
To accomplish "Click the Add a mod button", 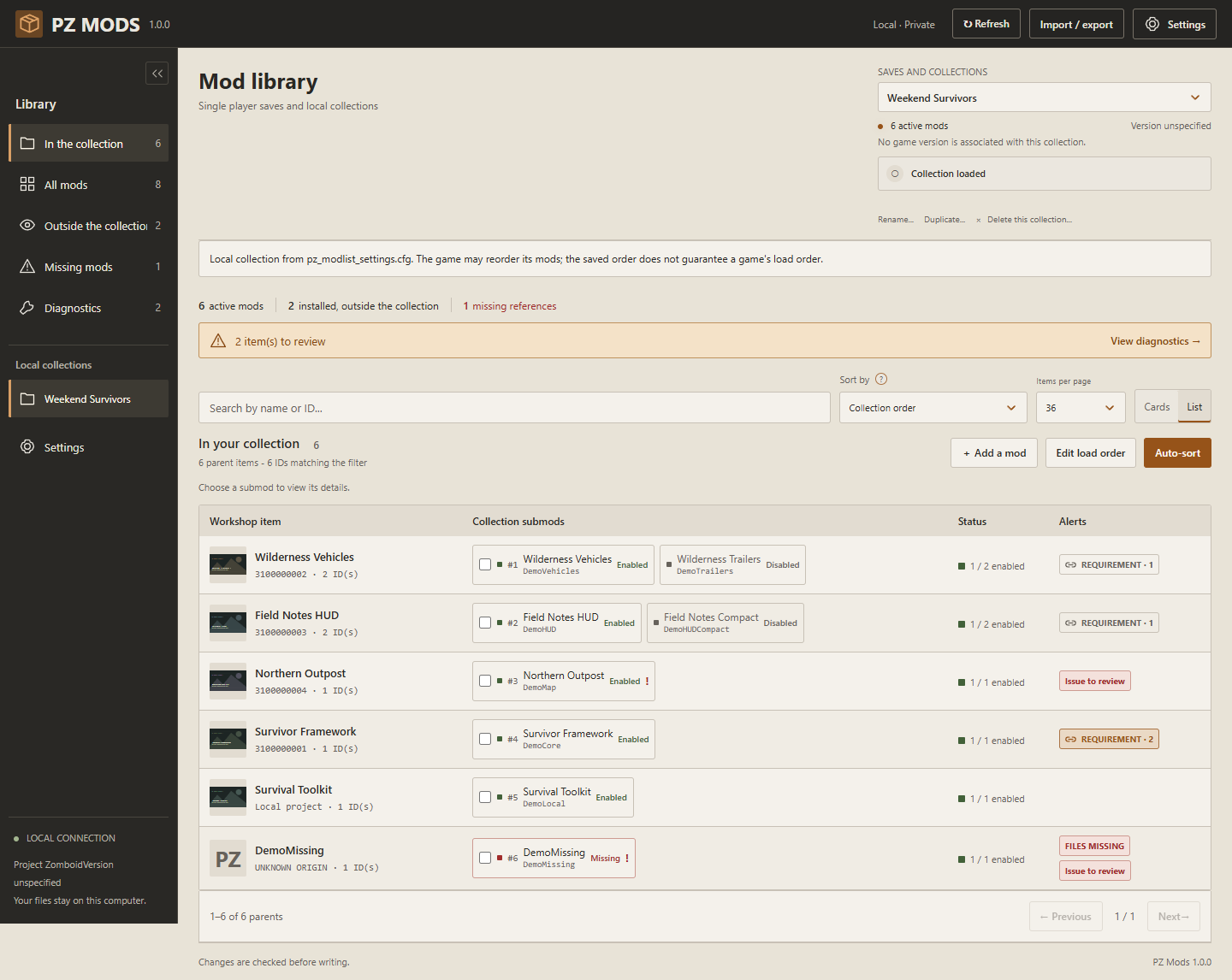I will pos(994,453).
